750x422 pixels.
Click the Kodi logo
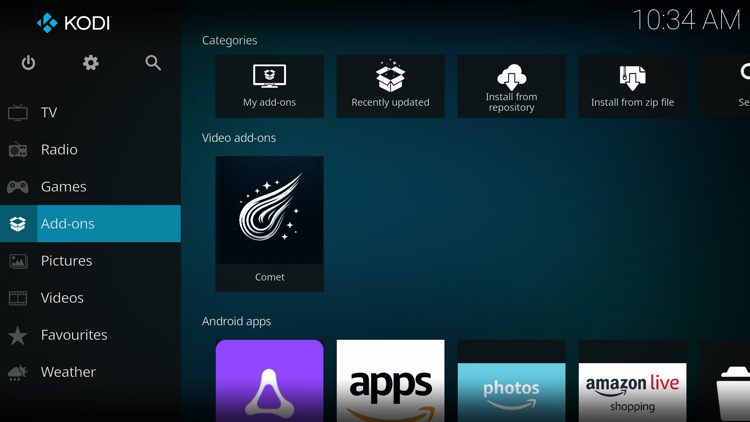coord(73,22)
